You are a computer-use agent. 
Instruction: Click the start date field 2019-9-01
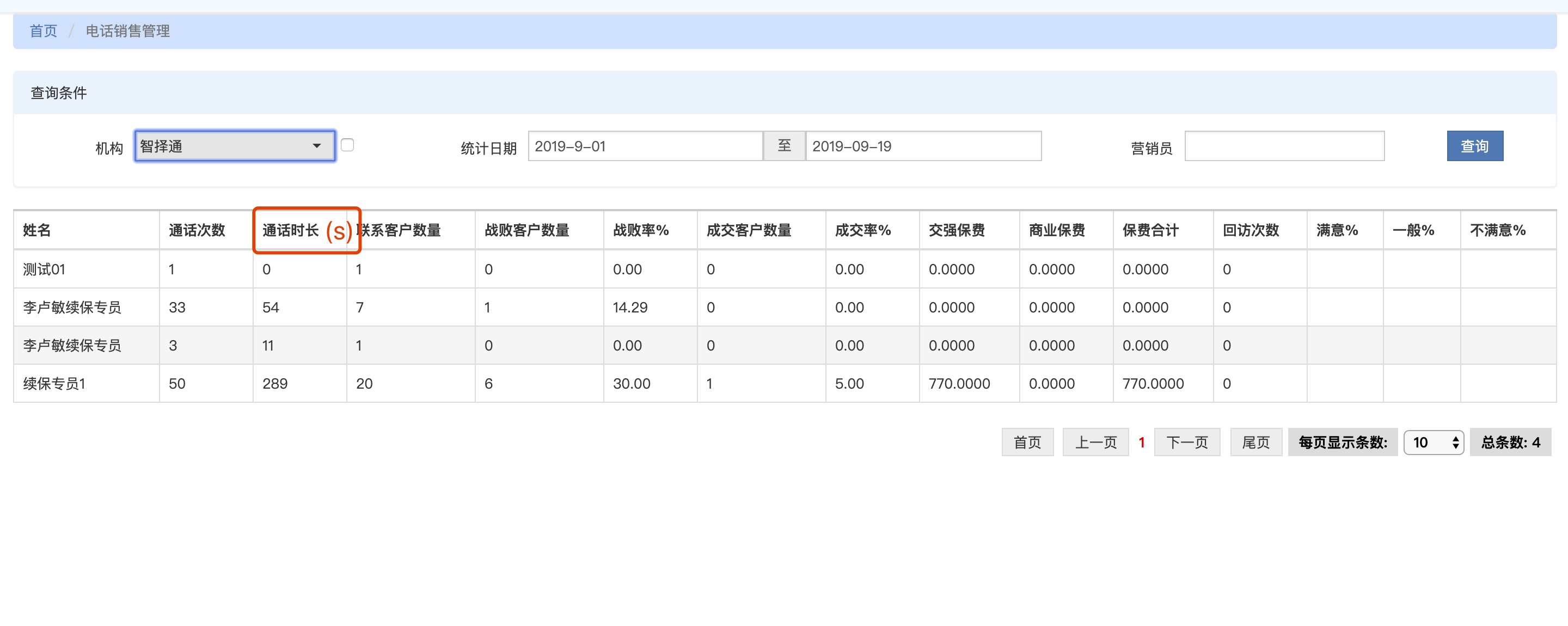coord(645,146)
